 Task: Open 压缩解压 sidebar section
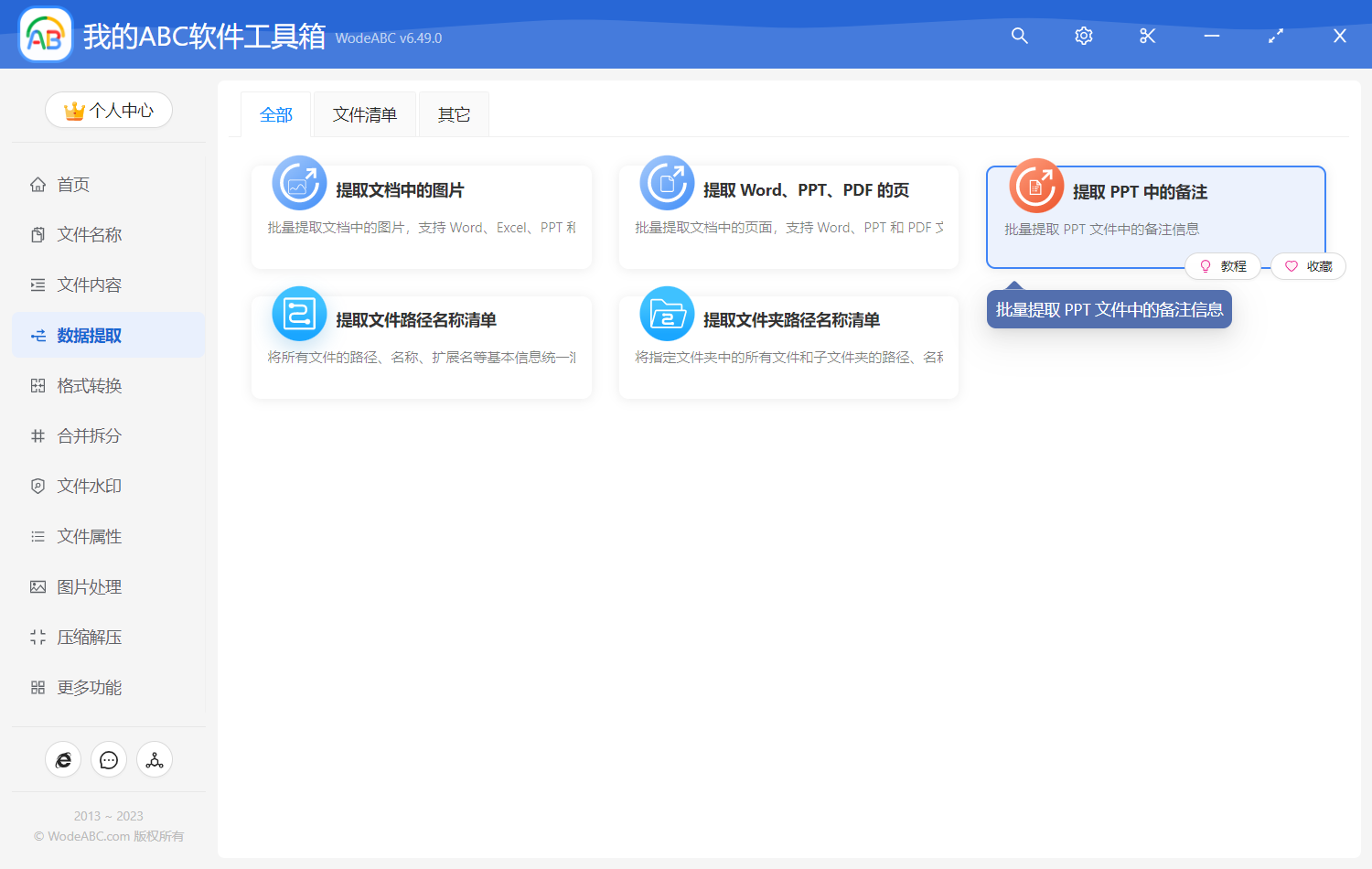pos(108,638)
